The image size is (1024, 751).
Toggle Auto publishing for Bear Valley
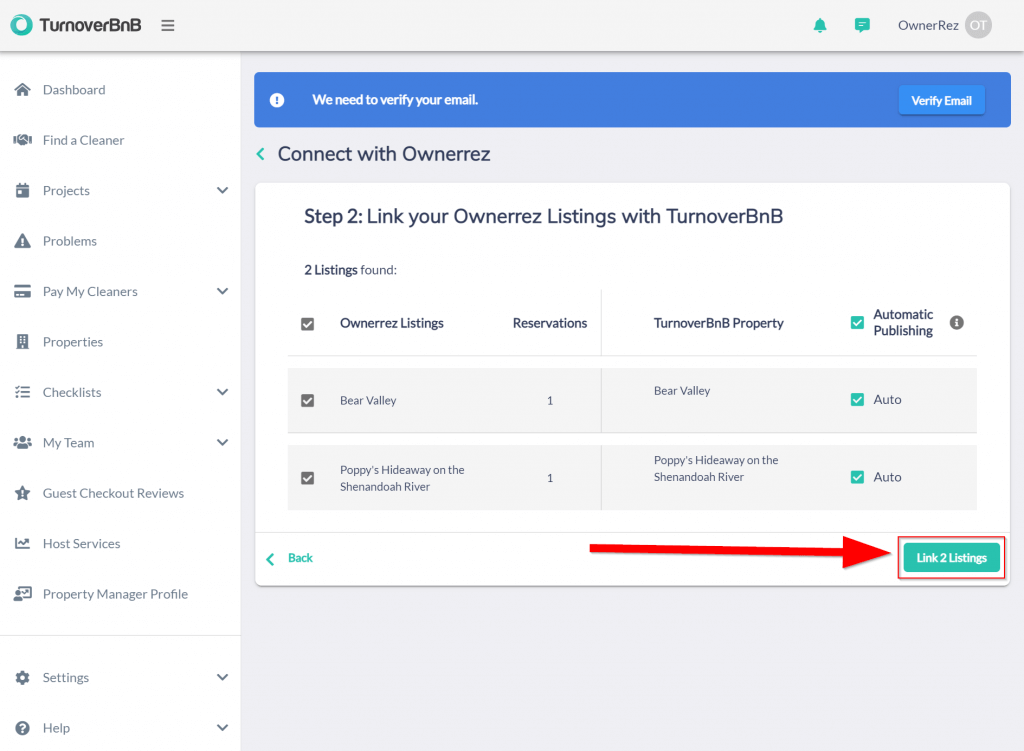[x=857, y=400]
